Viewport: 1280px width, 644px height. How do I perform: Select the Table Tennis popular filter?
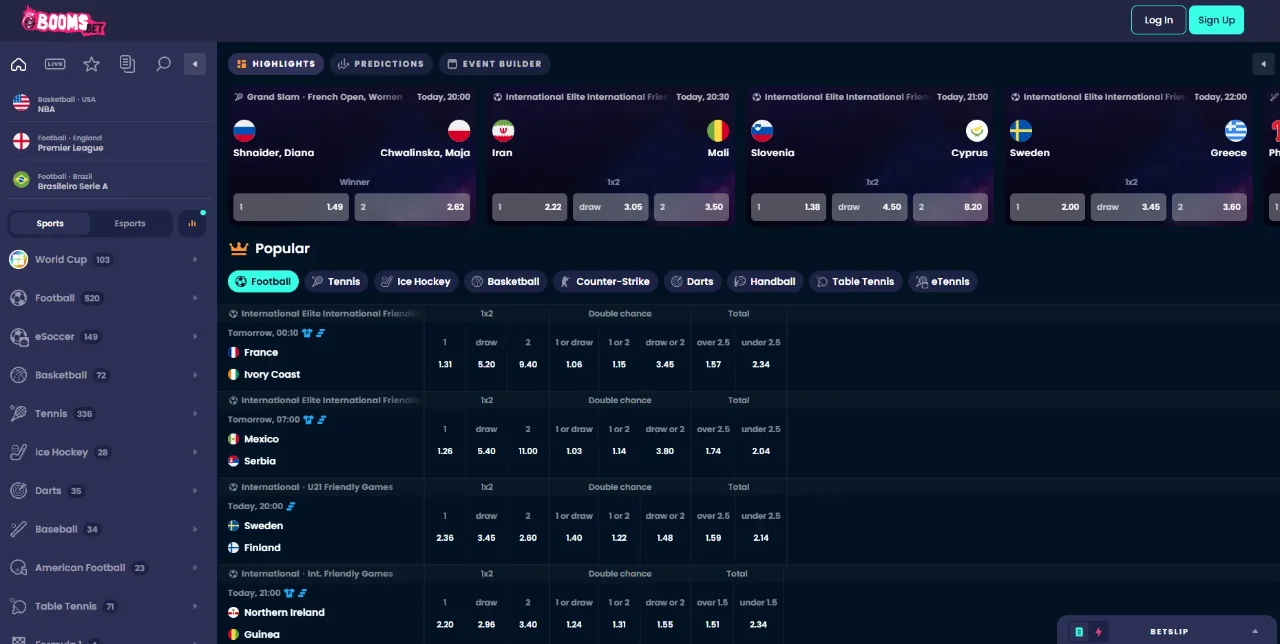856,282
